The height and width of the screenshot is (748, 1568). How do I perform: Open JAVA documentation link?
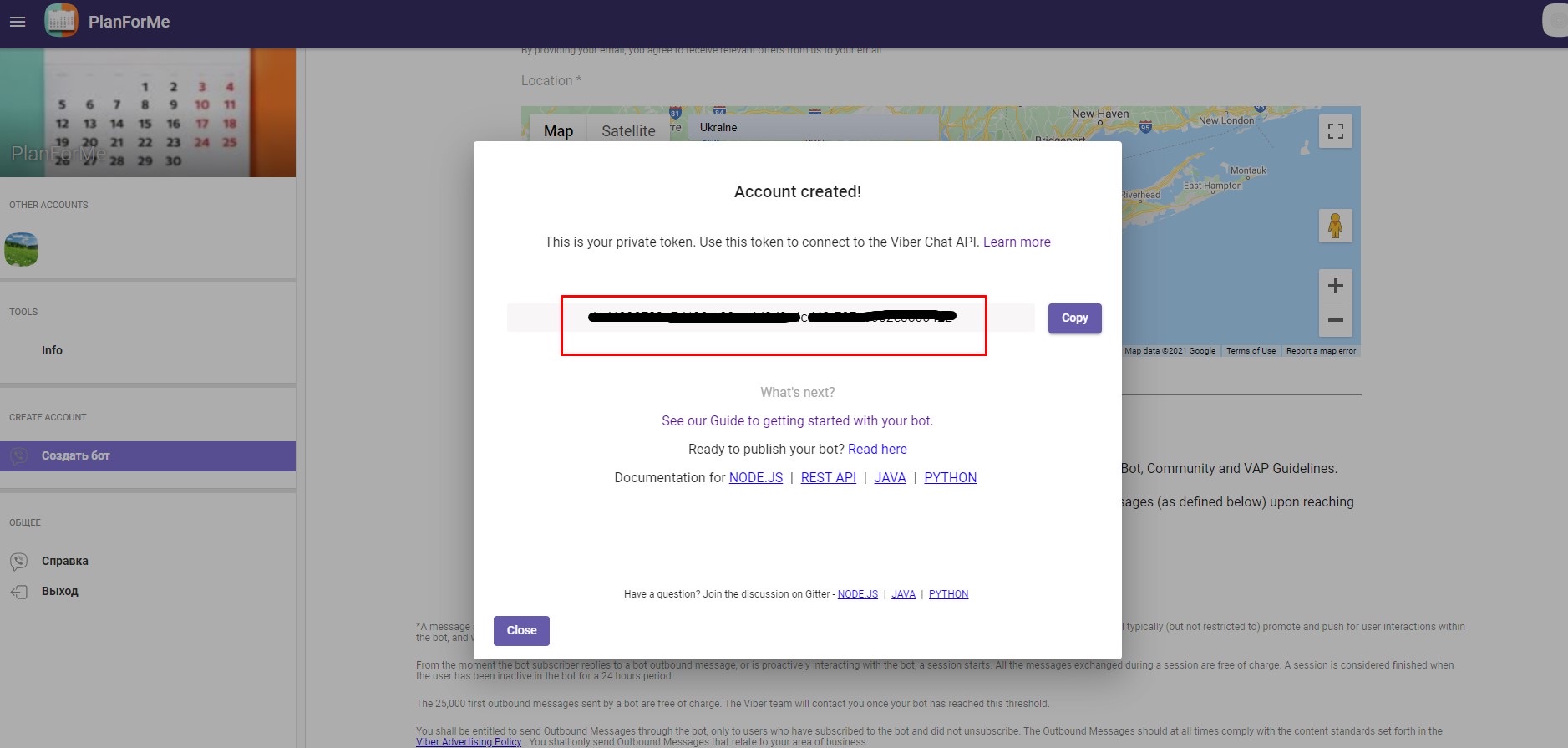tap(890, 477)
